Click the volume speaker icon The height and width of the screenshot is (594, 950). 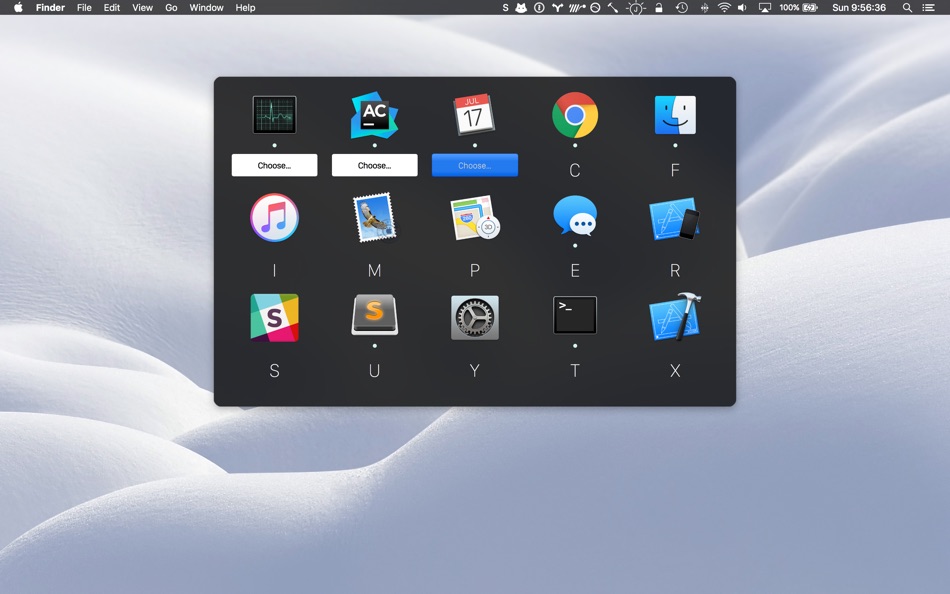click(x=742, y=7)
